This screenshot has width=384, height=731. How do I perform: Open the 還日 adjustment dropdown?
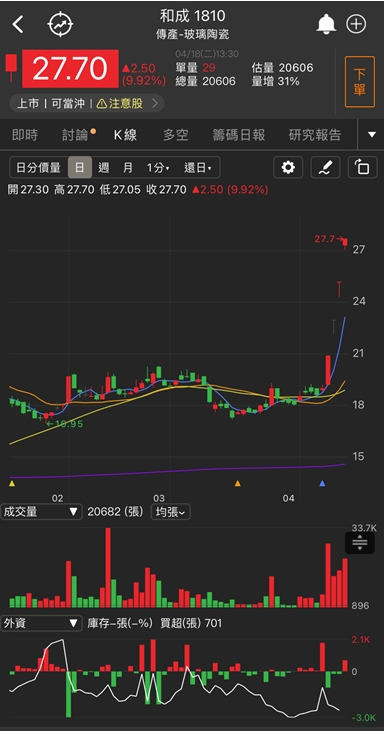click(x=198, y=168)
